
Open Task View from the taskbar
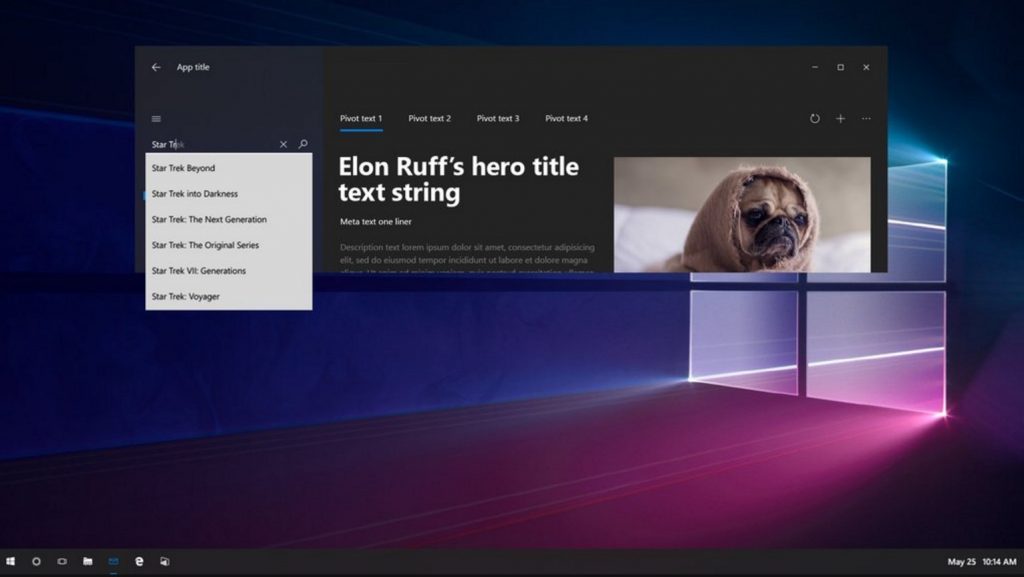tap(62, 562)
